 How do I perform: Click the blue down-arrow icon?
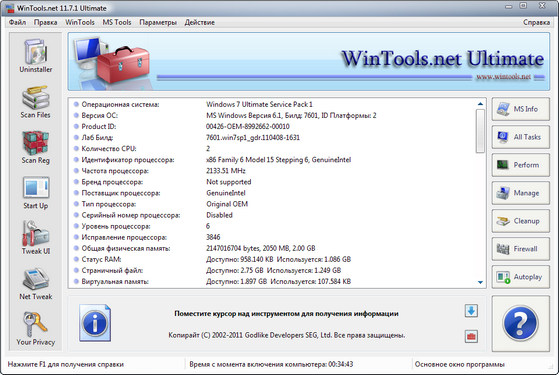click(471, 311)
